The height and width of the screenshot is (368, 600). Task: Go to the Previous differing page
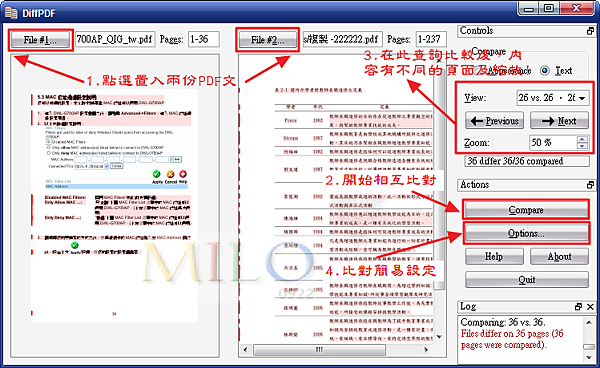(494, 121)
